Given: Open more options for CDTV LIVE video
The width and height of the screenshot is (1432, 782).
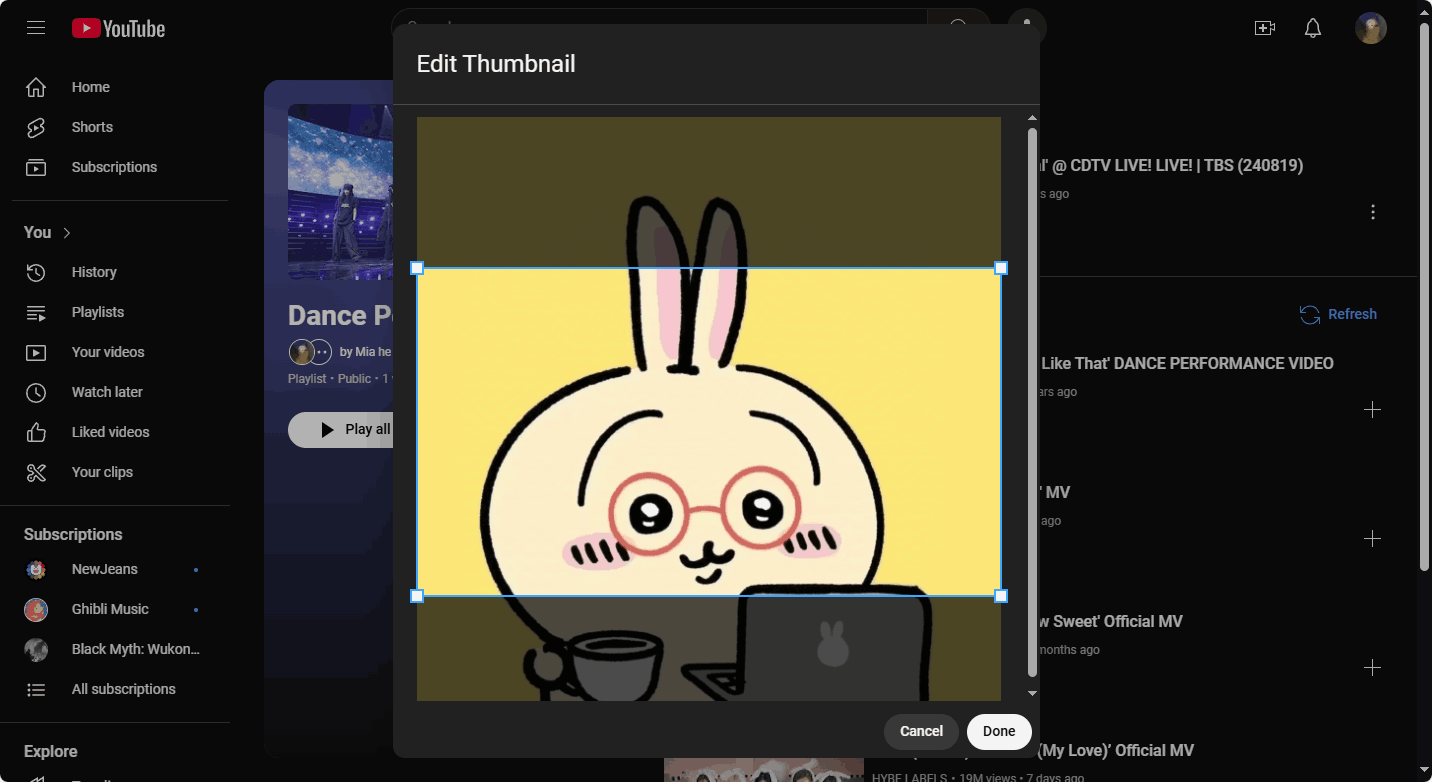Looking at the screenshot, I should coord(1373,212).
